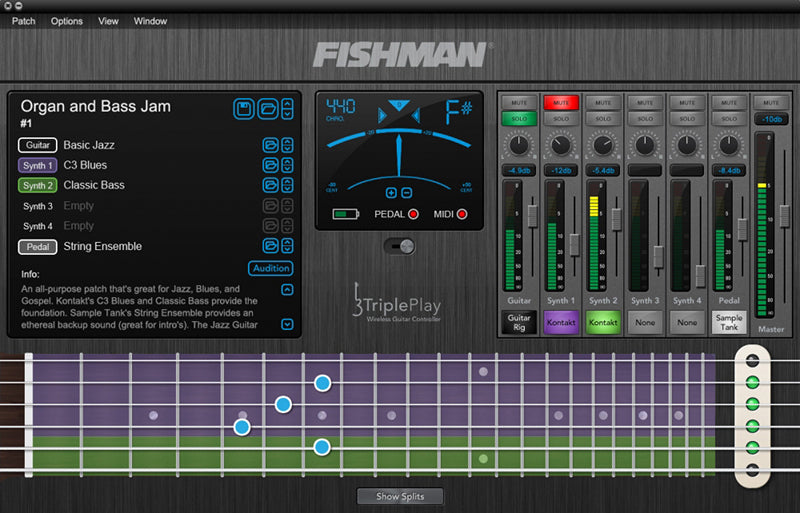This screenshot has width=800, height=513.
Task: Click the tuner minus icon
Action: (405, 193)
